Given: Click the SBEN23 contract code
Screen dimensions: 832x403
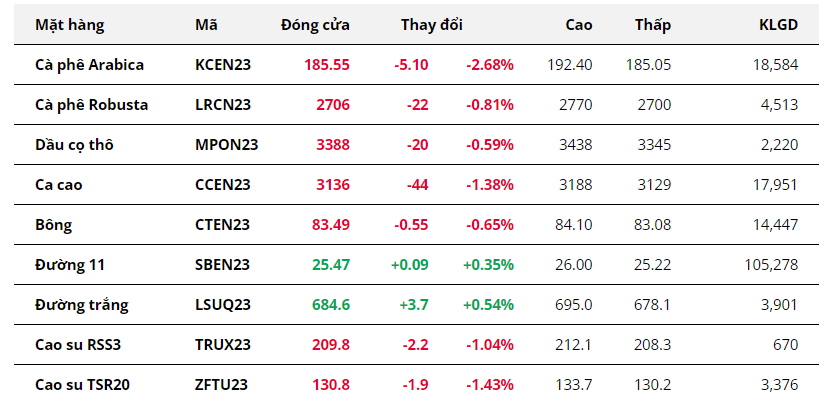Looking at the screenshot, I should pos(222,264).
